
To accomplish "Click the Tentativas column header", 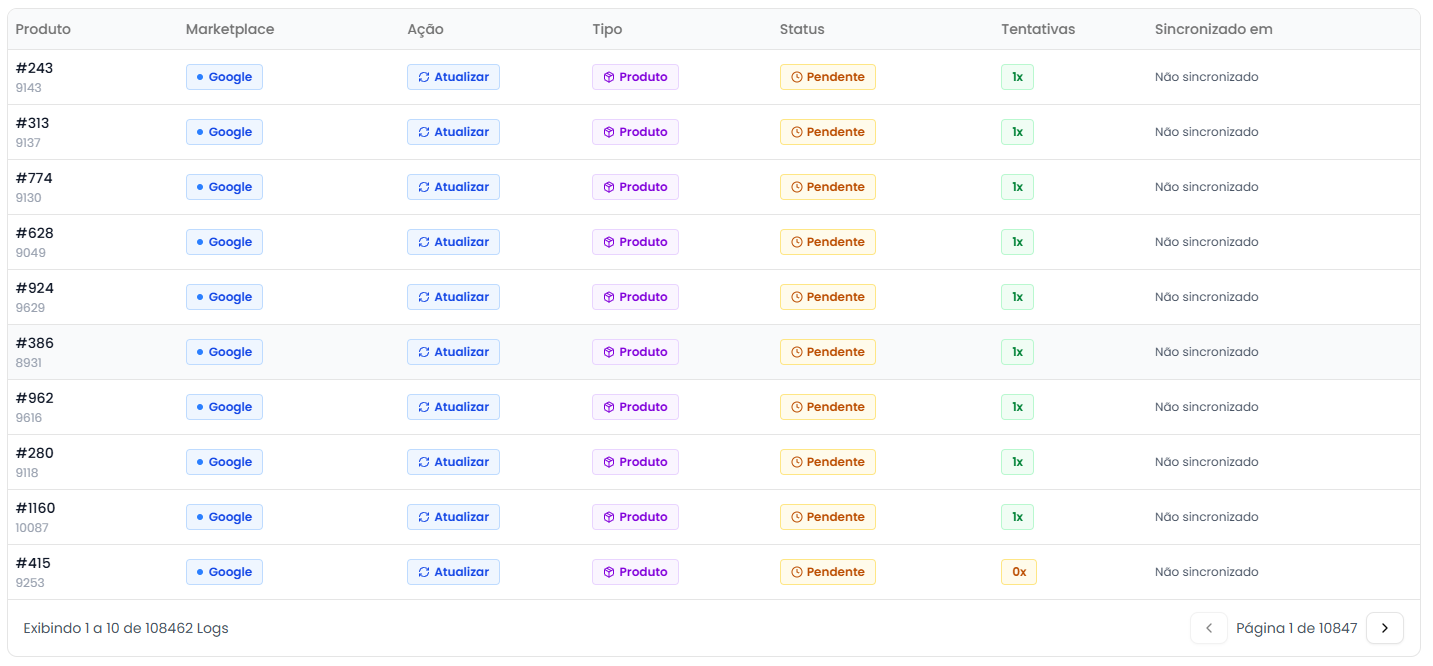I will click(x=1038, y=29).
